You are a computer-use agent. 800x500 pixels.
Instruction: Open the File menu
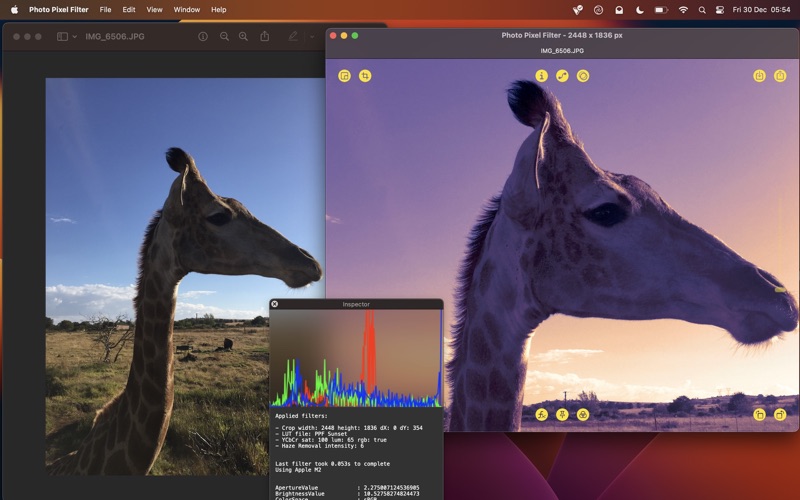tap(105, 10)
